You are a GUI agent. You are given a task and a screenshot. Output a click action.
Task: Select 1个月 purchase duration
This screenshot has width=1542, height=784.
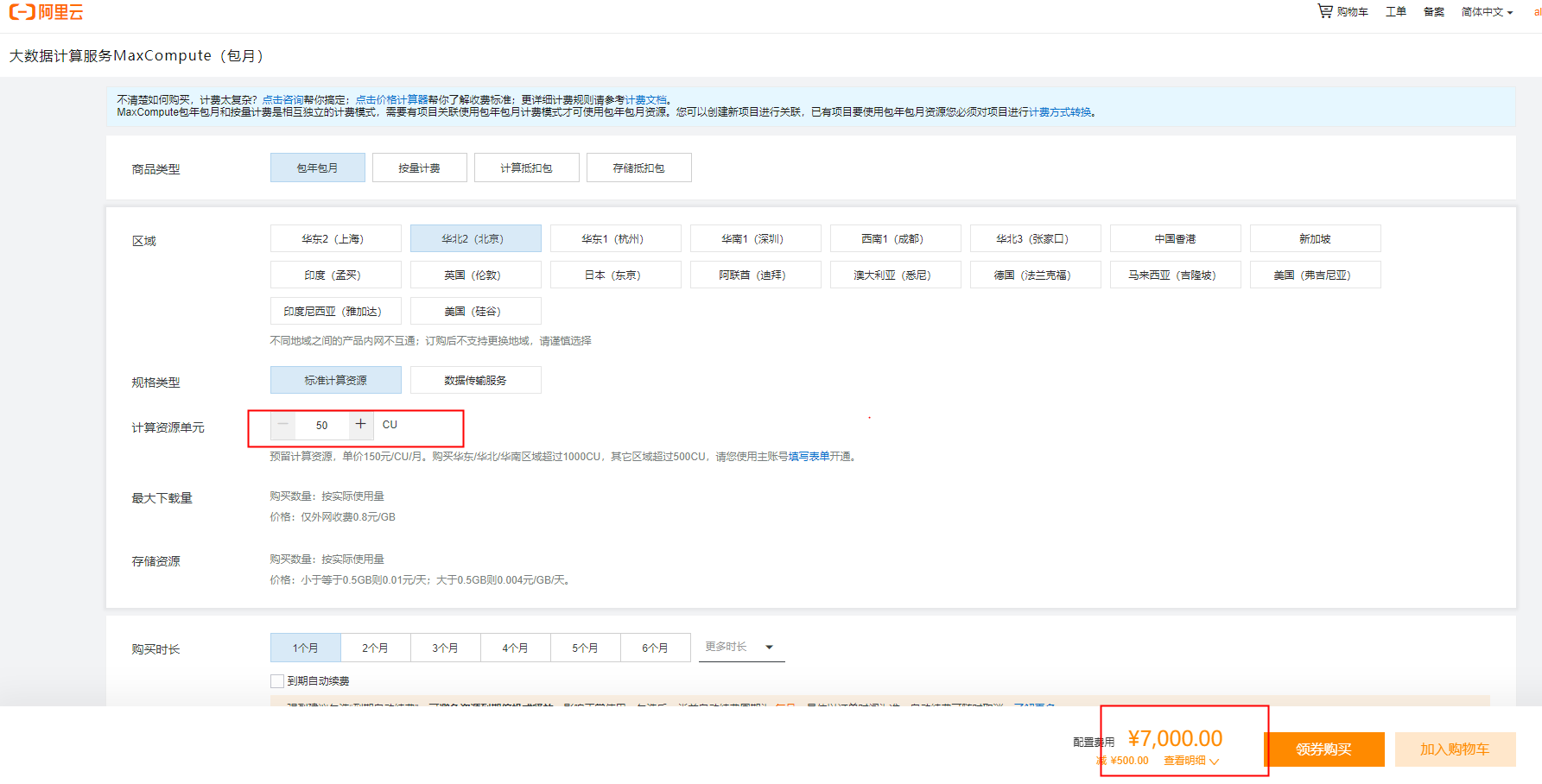tap(306, 648)
